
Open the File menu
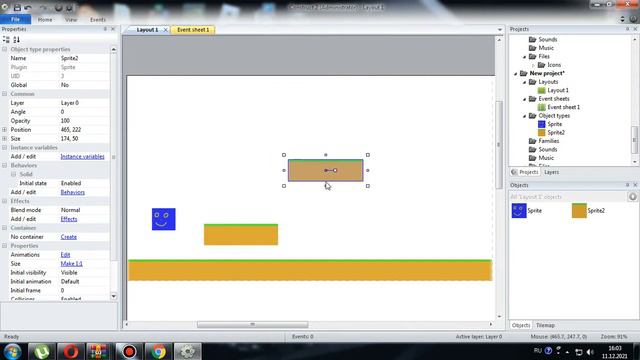click(16, 19)
